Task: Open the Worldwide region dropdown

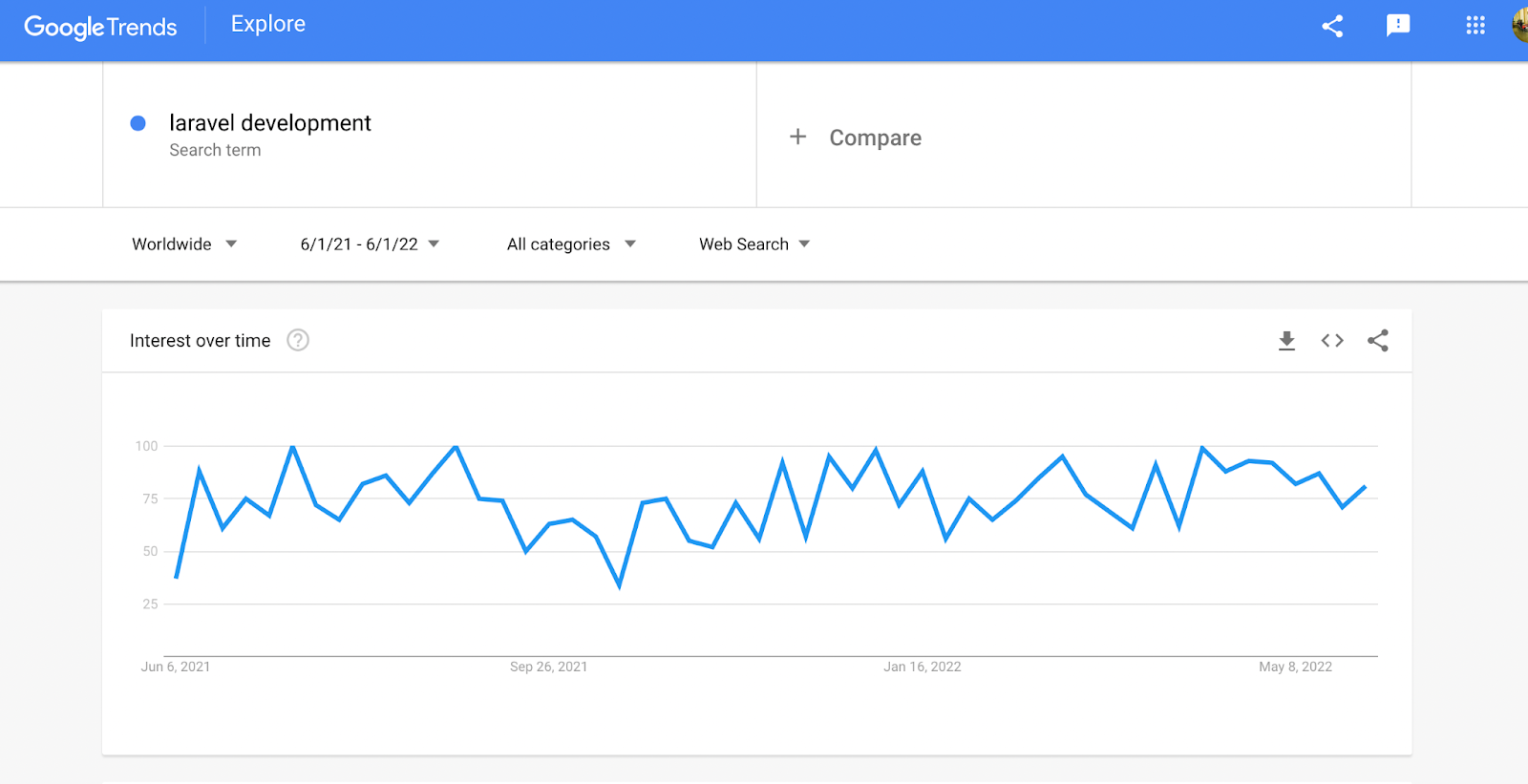Action: (x=184, y=244)
